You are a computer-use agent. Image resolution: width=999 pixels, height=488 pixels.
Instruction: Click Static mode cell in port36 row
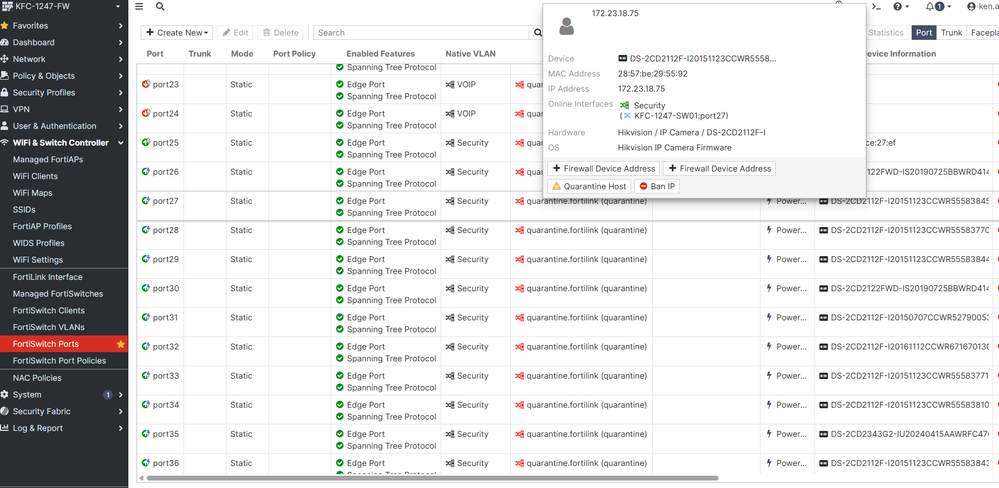click(241, 463)
